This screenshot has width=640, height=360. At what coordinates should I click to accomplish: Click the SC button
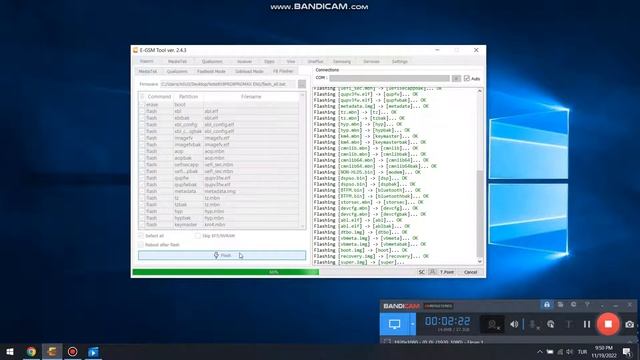click(x=422, y=272)
